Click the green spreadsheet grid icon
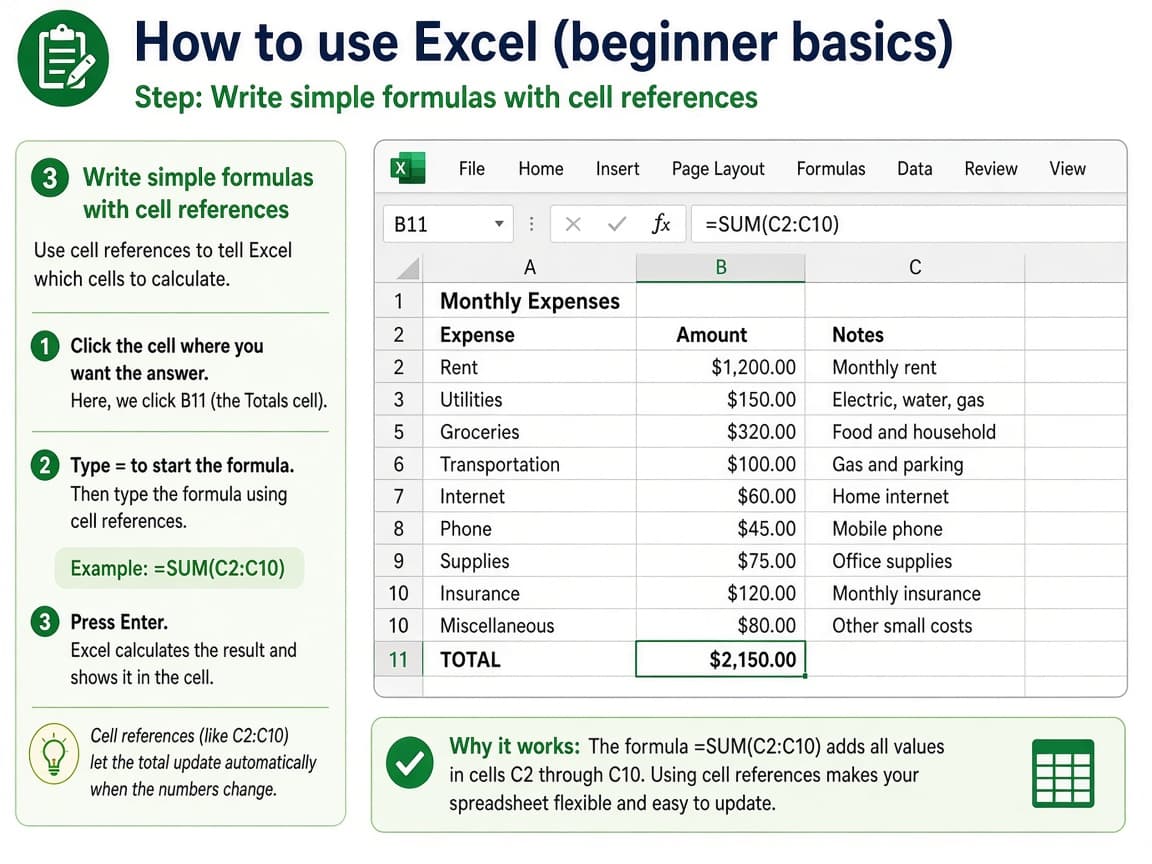 click(x=1062, y=773)
